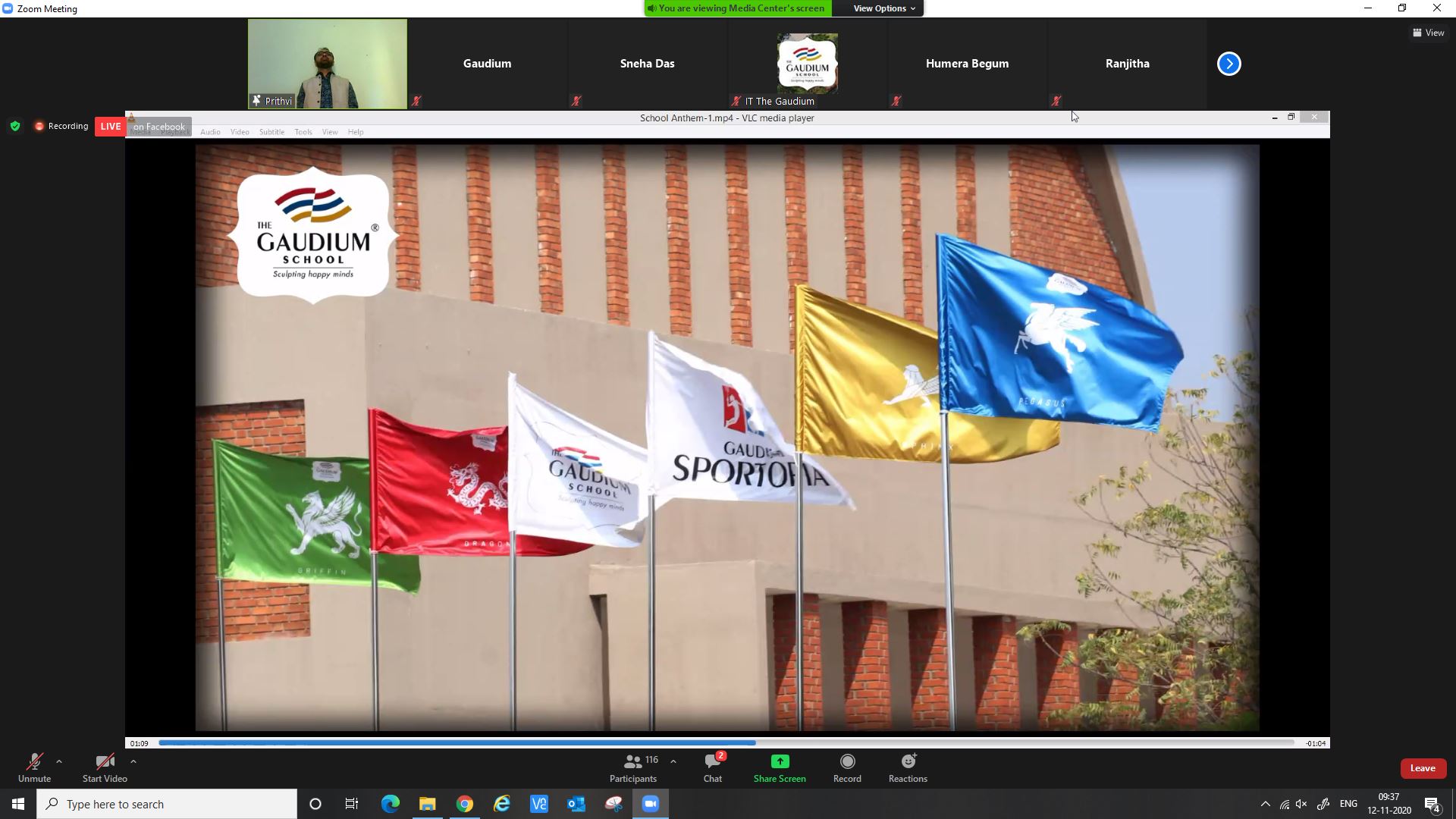Open Internet Explorer from the taskbar
Screen dimensions: 1456x819
pos(501,804)
